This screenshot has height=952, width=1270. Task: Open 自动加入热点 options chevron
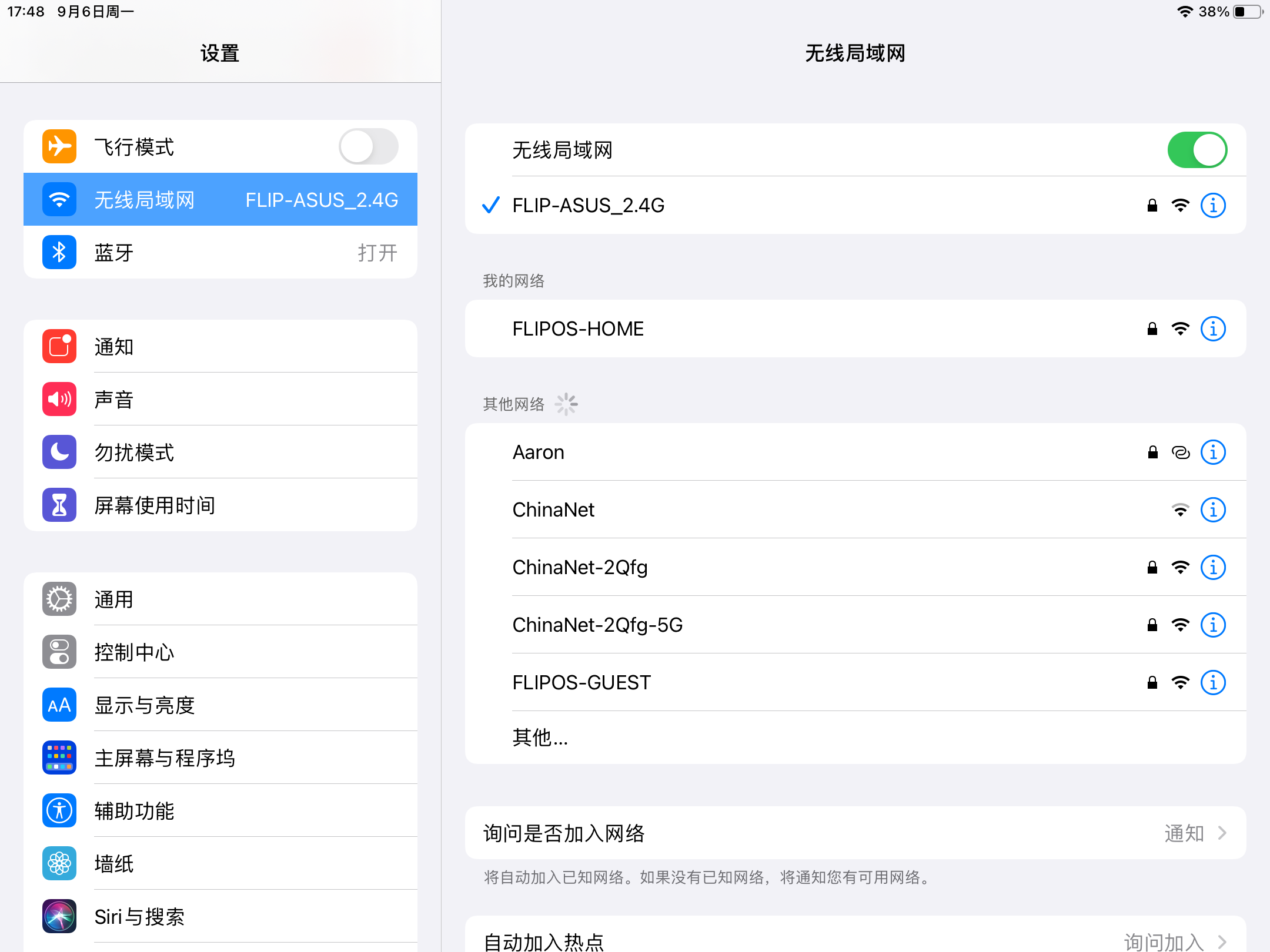tap(1222, 942)
